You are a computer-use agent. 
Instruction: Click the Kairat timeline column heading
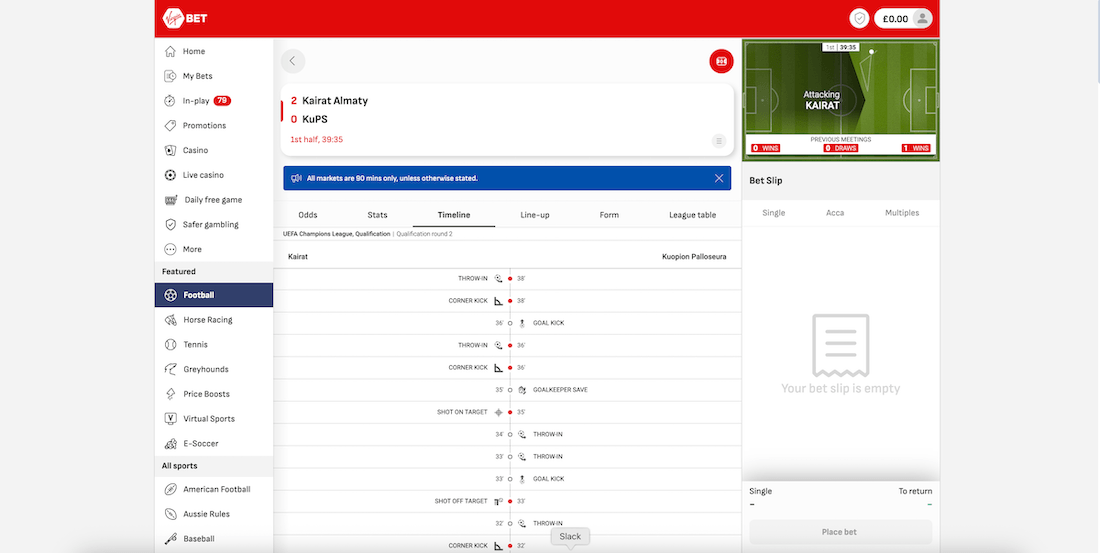pyautogui.click(x=297, y=257)
